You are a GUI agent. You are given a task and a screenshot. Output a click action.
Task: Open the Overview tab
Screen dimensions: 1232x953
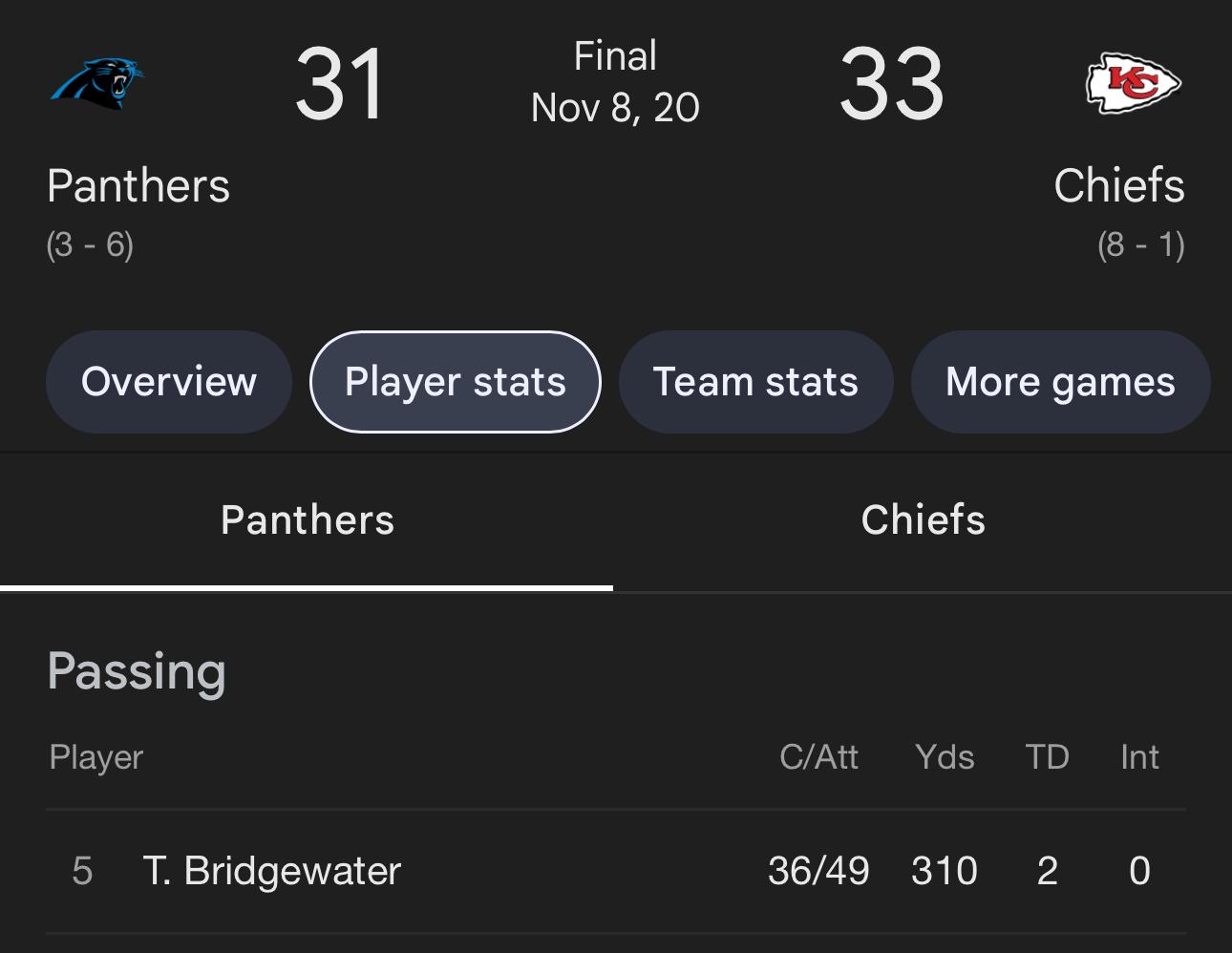pos(169,382)
